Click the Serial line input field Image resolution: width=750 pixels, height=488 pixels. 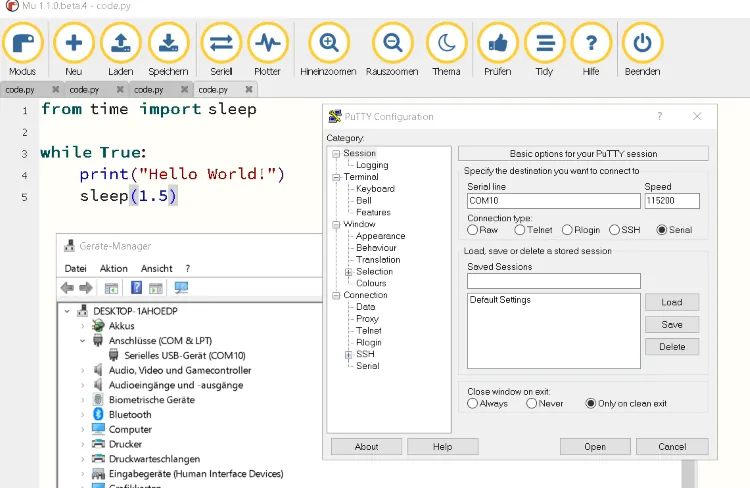coord(553,201)
